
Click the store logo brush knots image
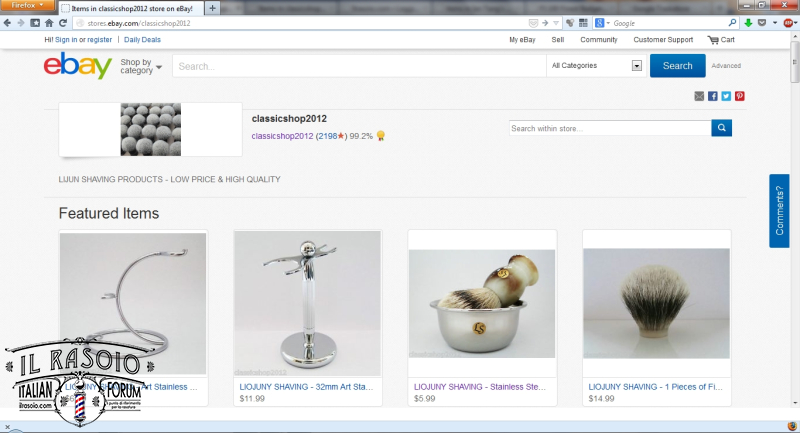click(x=151, y=130)
